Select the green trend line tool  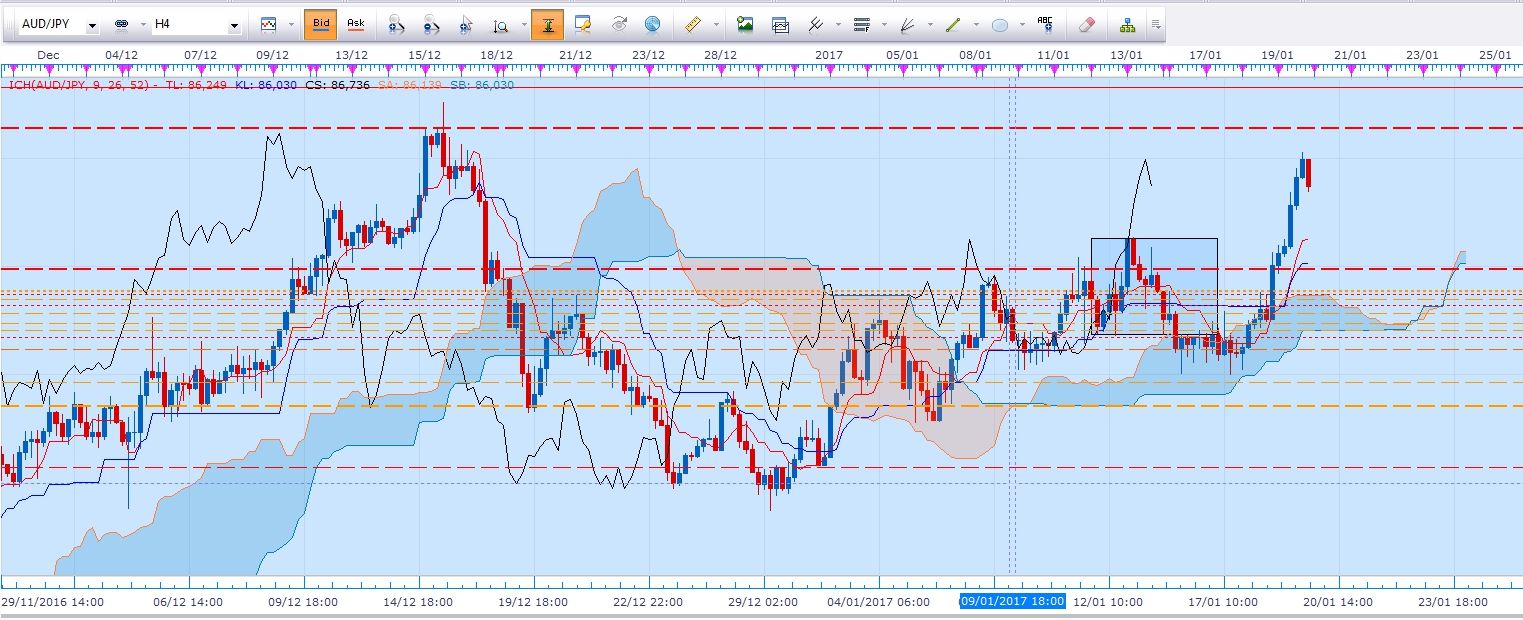(x=953, y=23)
